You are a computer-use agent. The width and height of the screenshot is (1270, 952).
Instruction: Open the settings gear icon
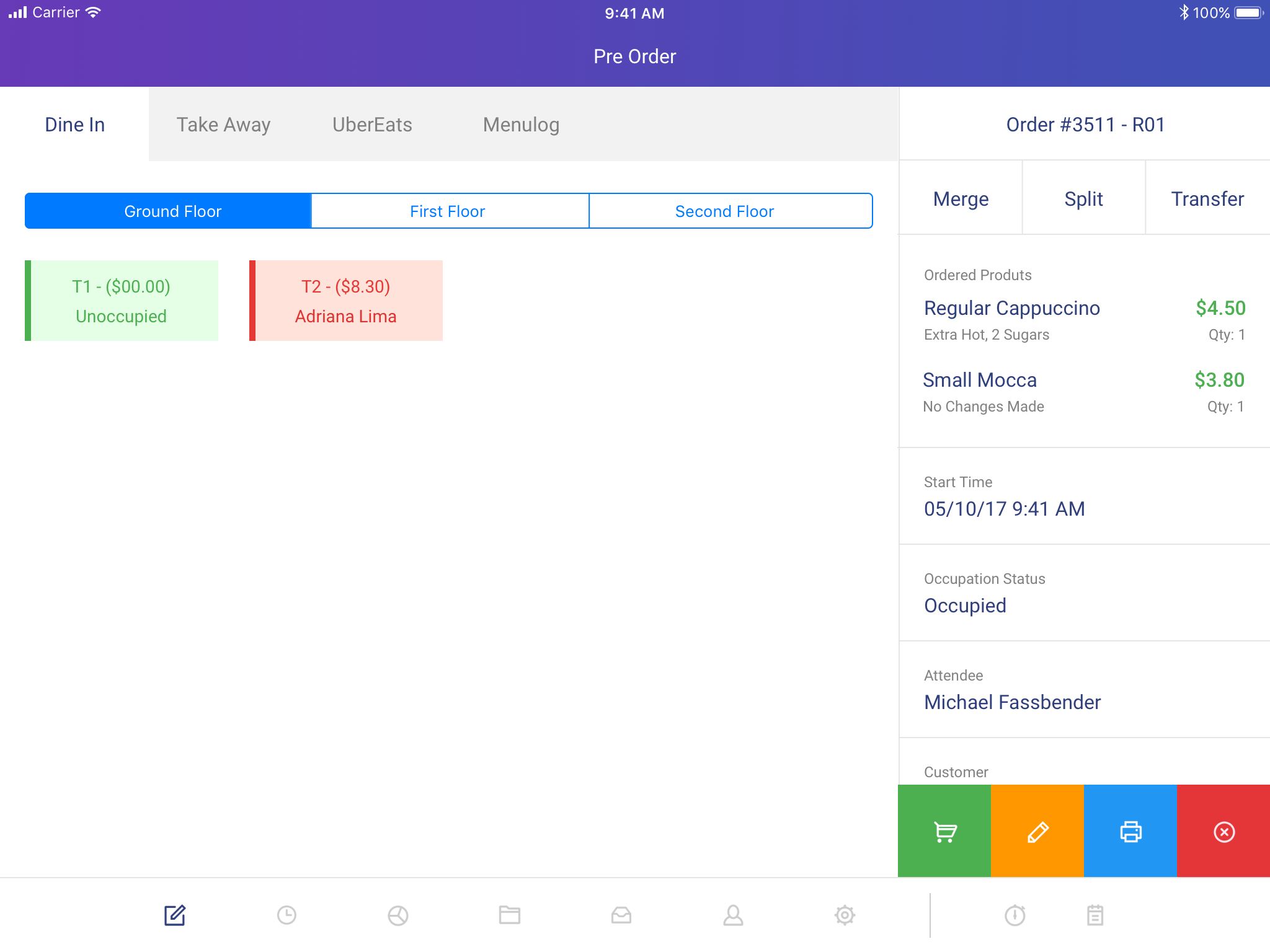coord(845,915)
